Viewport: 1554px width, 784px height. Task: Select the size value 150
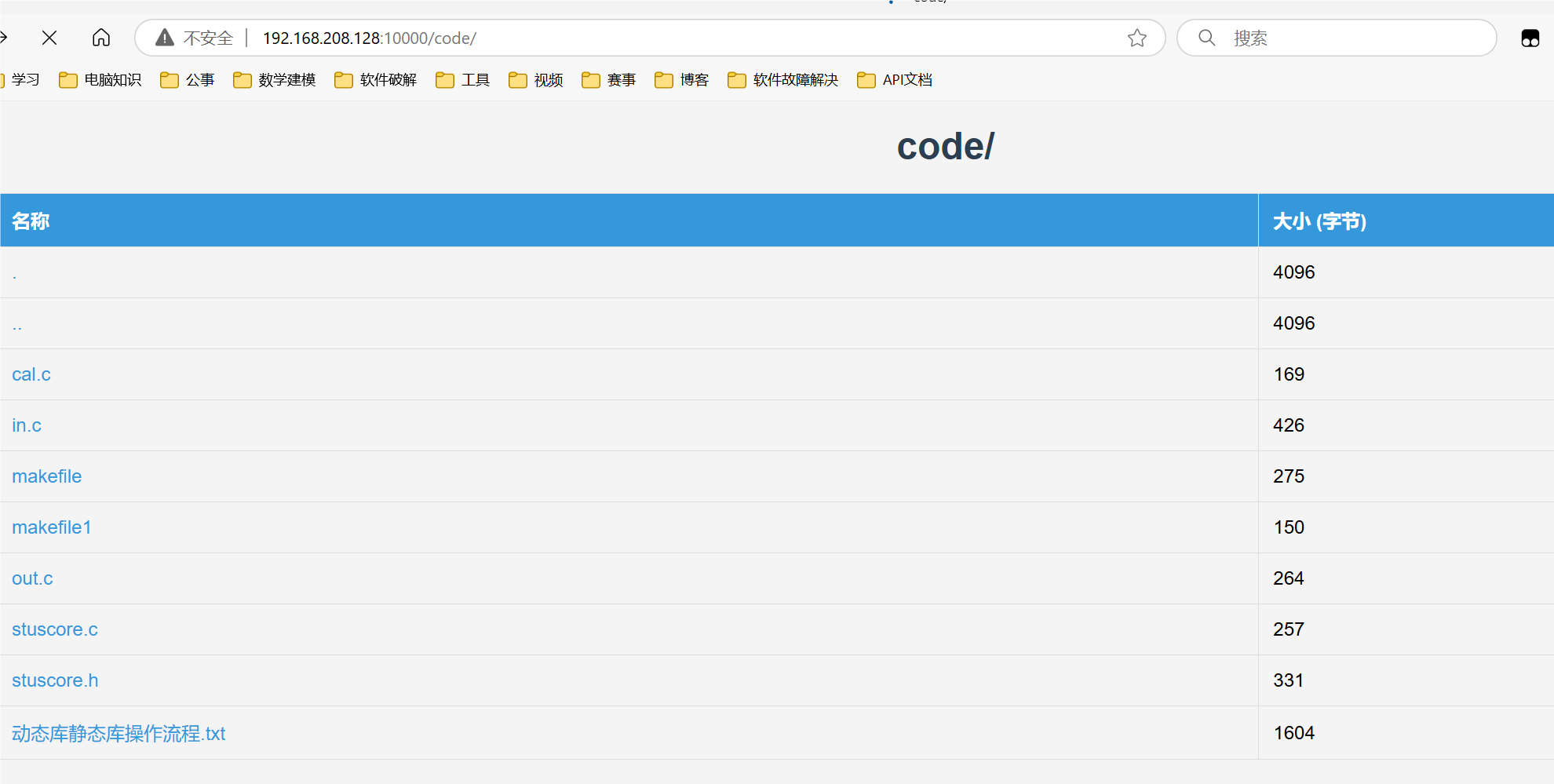(1289, 527)
